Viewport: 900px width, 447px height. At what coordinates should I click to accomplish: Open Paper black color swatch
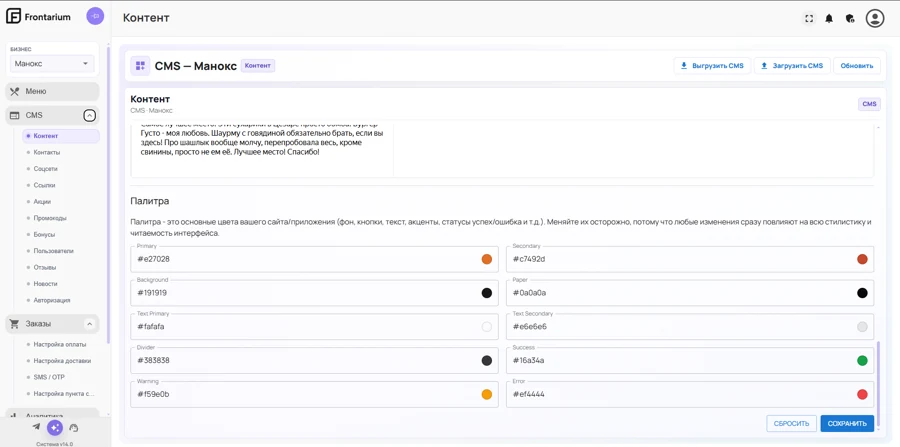click(862, 293)
